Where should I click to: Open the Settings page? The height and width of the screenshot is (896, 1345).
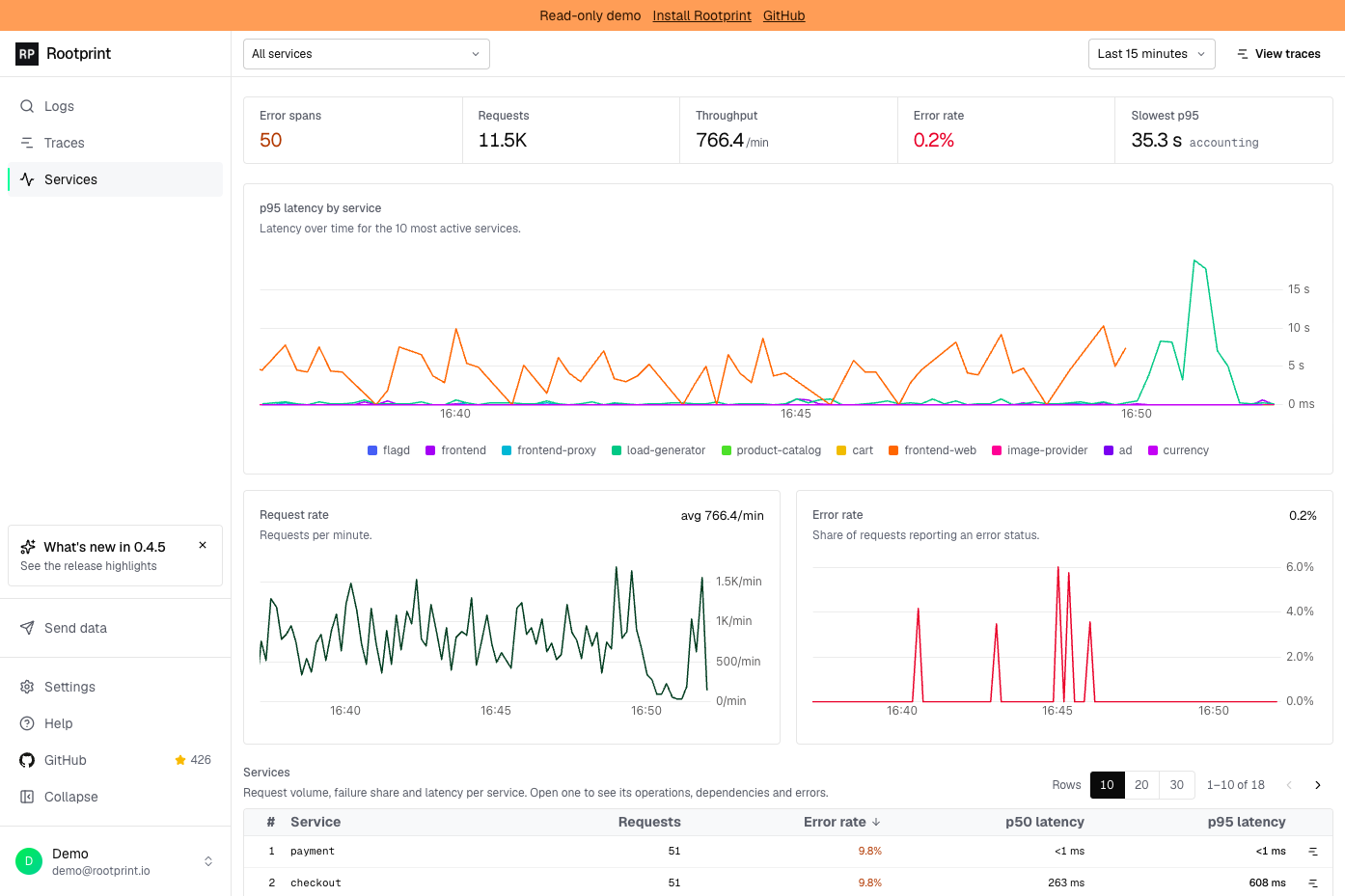click(x=116, y=687)
